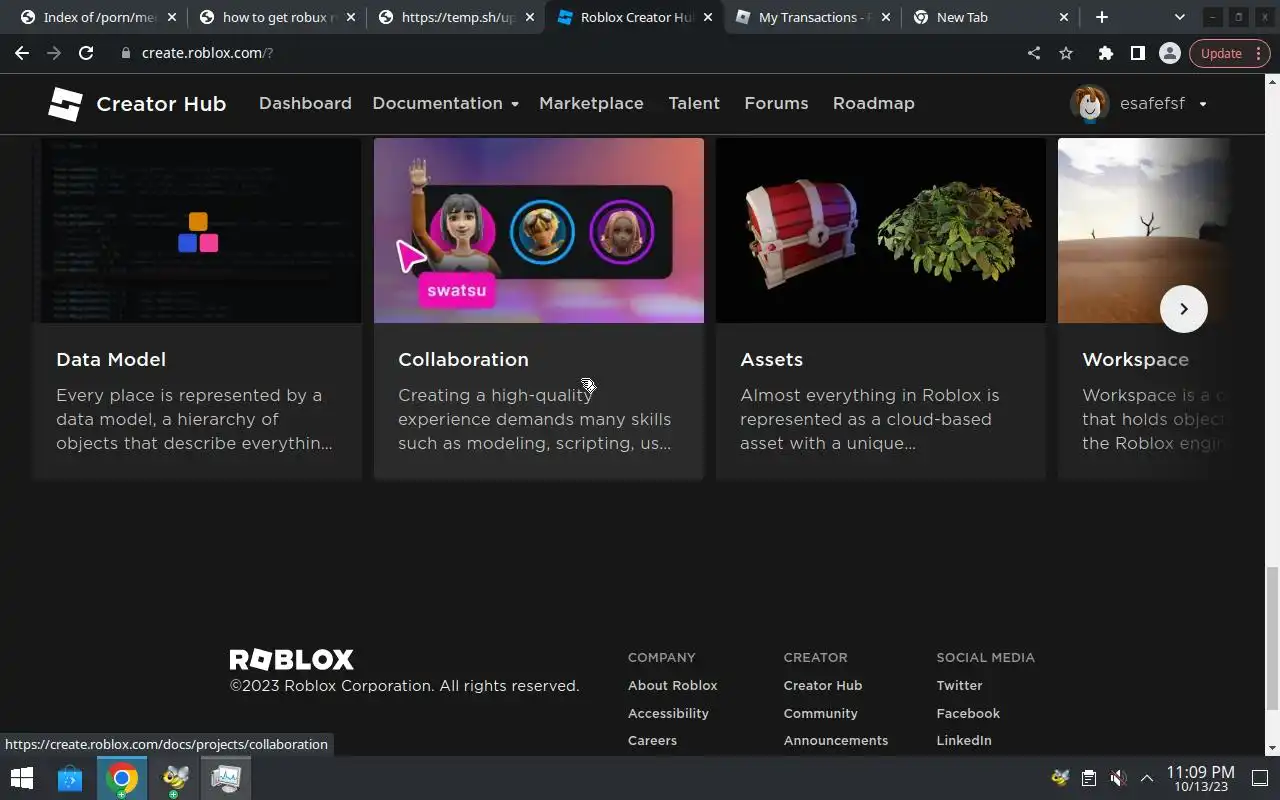Open Careers footer link
Screen dimensions: 1280x800
pyautogui.click(x=652, y=740)
